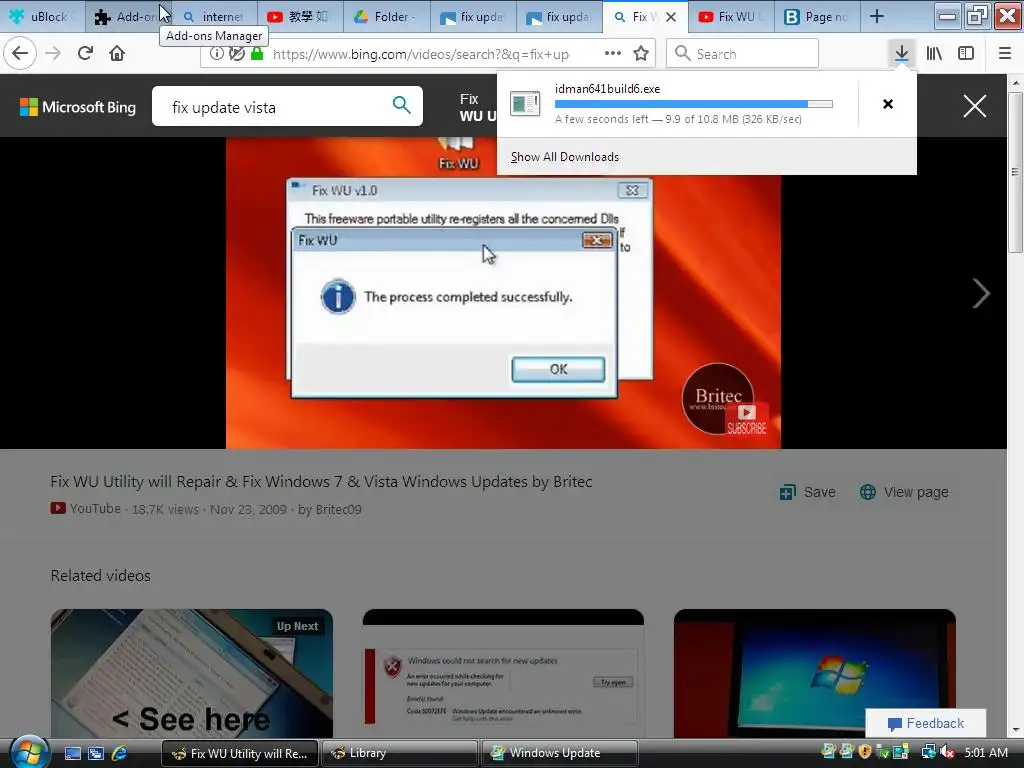
Task: Open the Library toolbar icon
Action: [934, 54]
